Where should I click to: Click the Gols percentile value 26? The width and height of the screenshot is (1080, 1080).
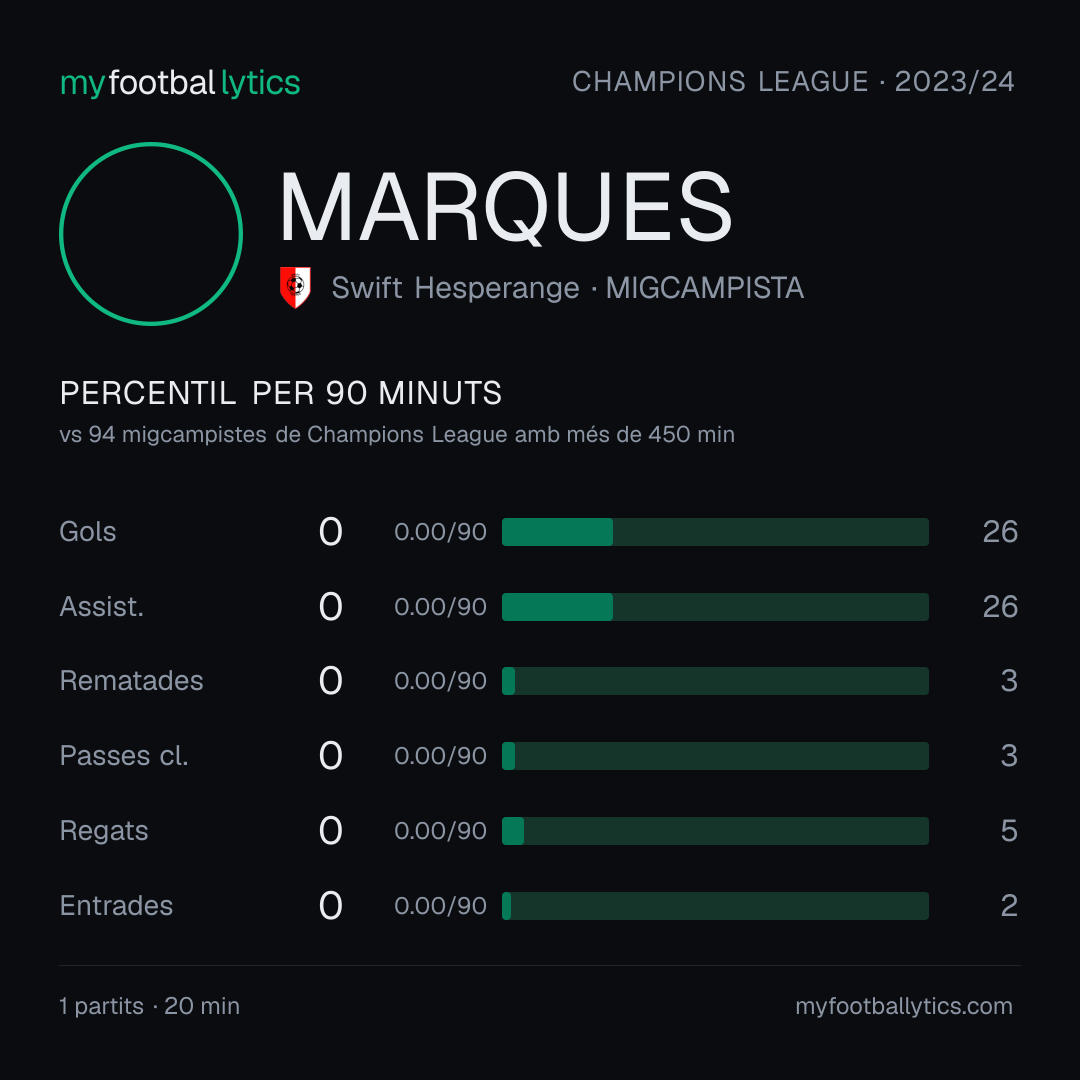pos(1000,532)
